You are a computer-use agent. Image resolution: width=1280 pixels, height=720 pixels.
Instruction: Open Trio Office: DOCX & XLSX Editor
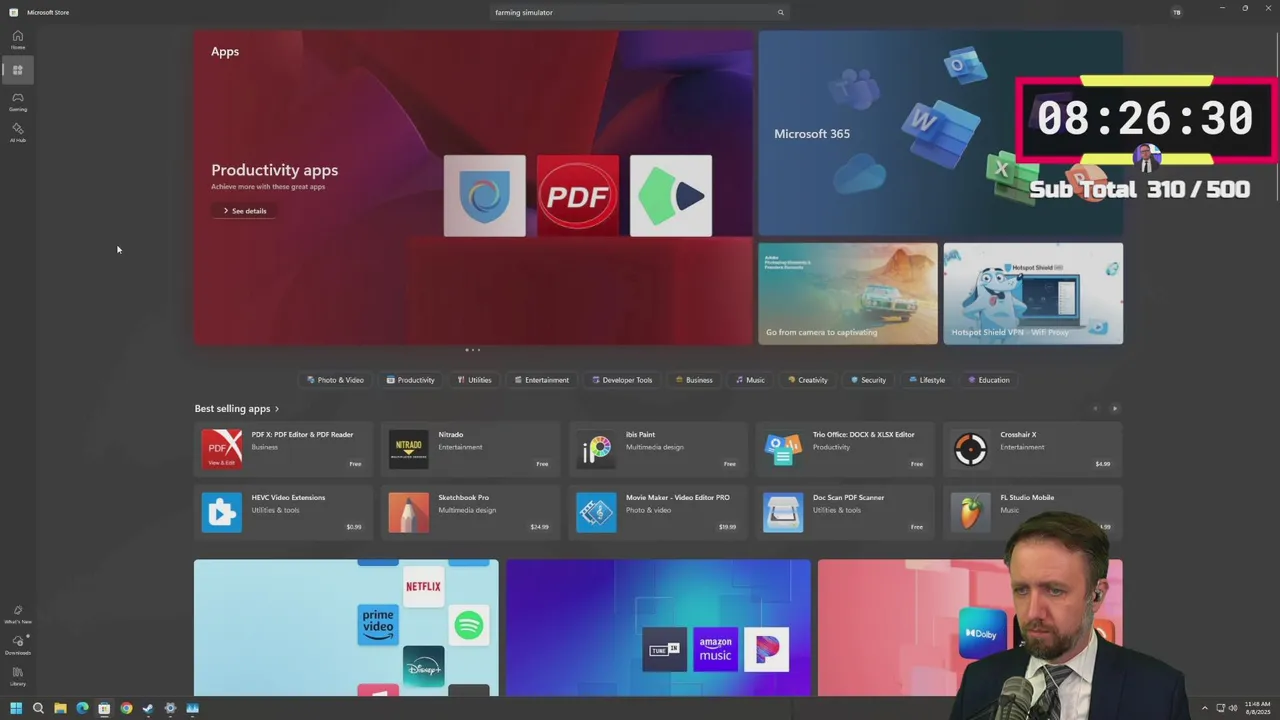(845, 450)
